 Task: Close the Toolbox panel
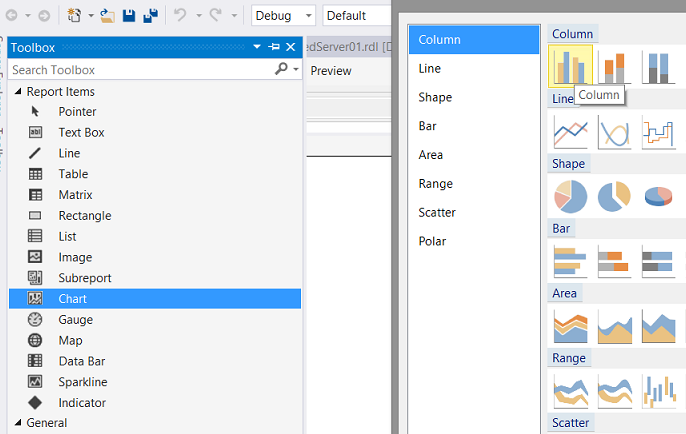pos(290,47)
